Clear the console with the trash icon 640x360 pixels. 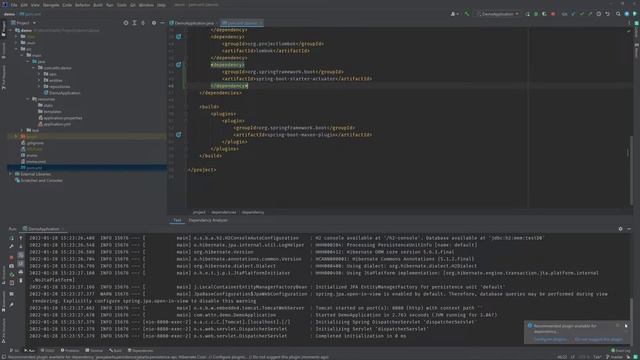click(x=21, y=281)
